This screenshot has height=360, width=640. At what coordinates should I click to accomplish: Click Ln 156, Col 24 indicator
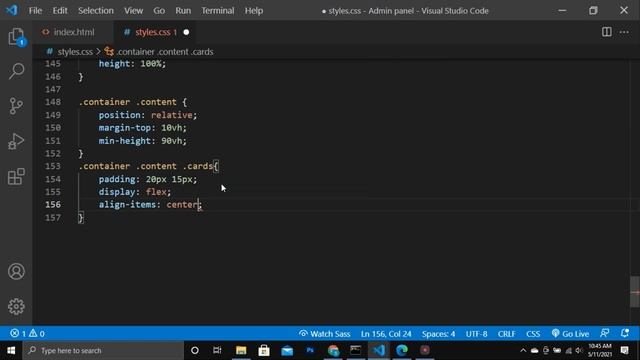[386, 333]
